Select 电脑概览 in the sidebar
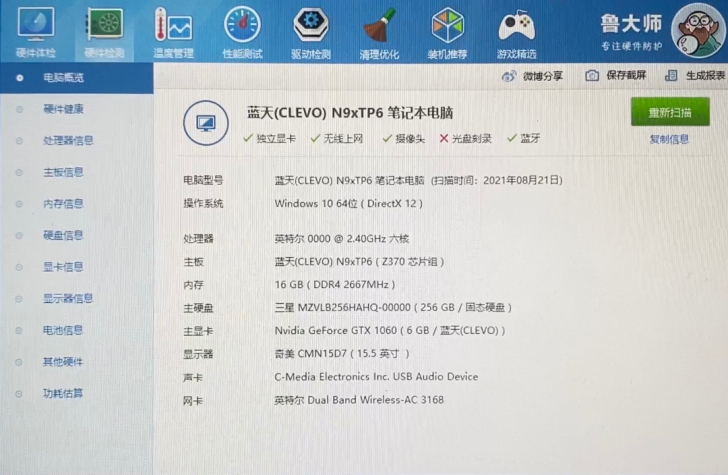The width and height of the screenshot is (728, 475). 77,78
